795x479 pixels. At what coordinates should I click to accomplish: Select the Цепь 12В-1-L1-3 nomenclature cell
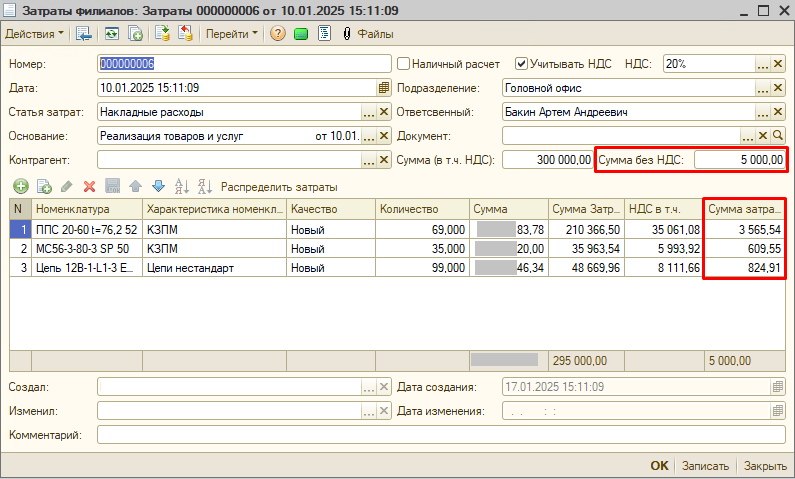pos(87,268)
